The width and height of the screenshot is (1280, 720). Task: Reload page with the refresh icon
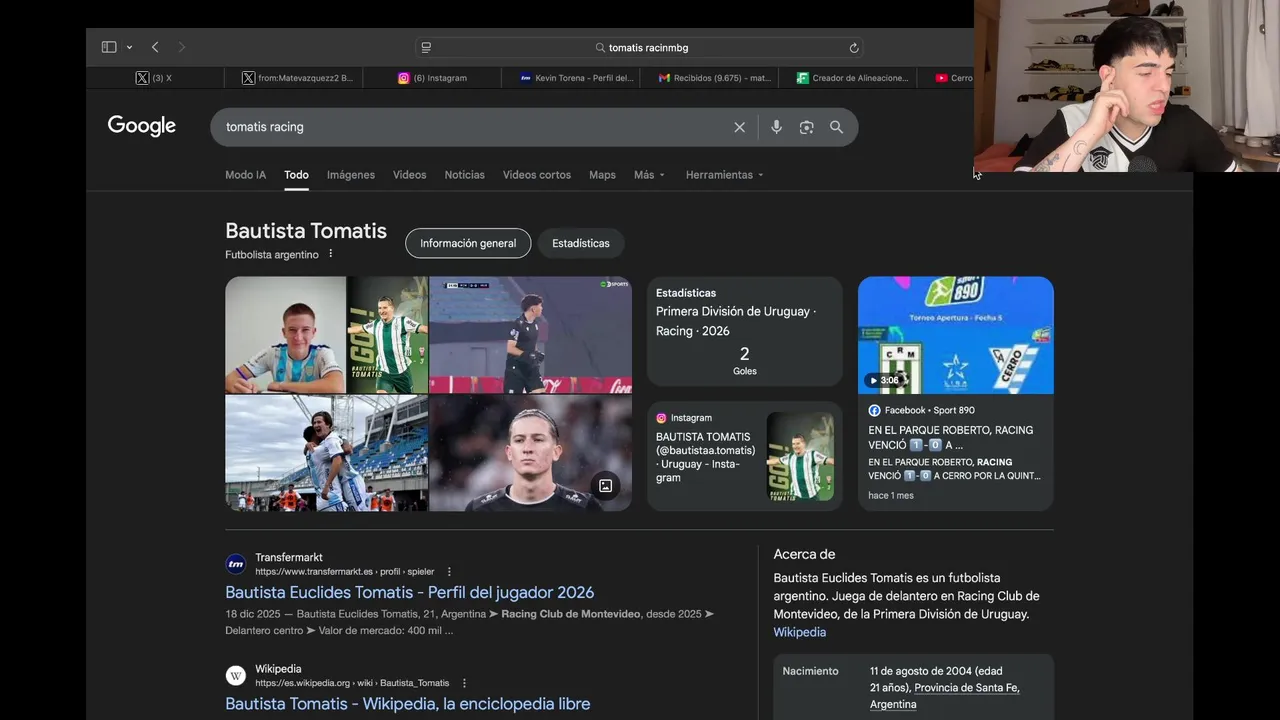(854, 47)
